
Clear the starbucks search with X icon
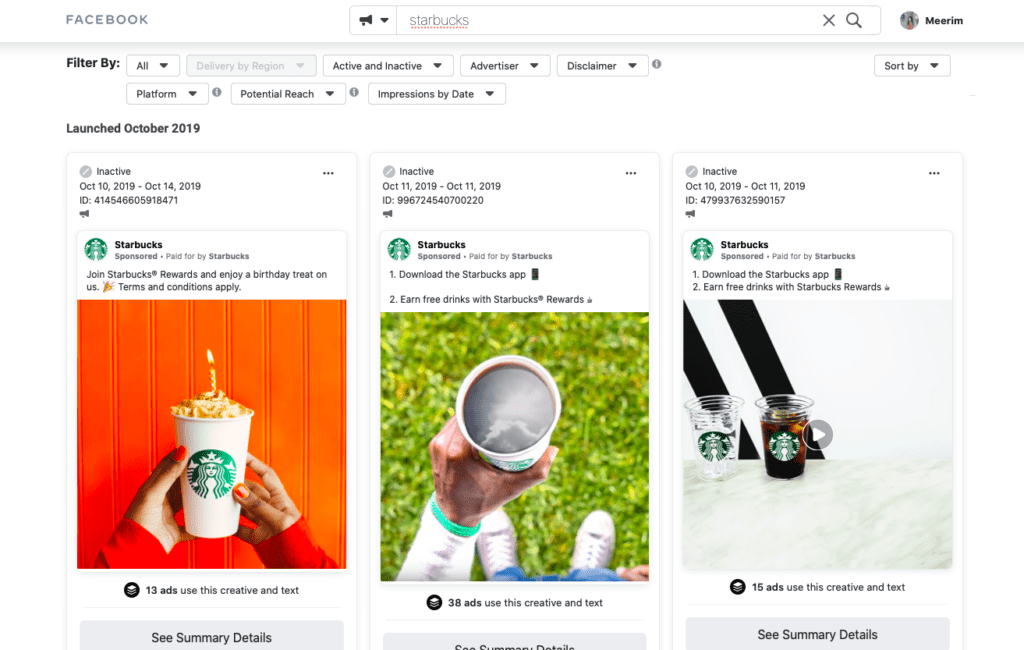pos(829,20)
